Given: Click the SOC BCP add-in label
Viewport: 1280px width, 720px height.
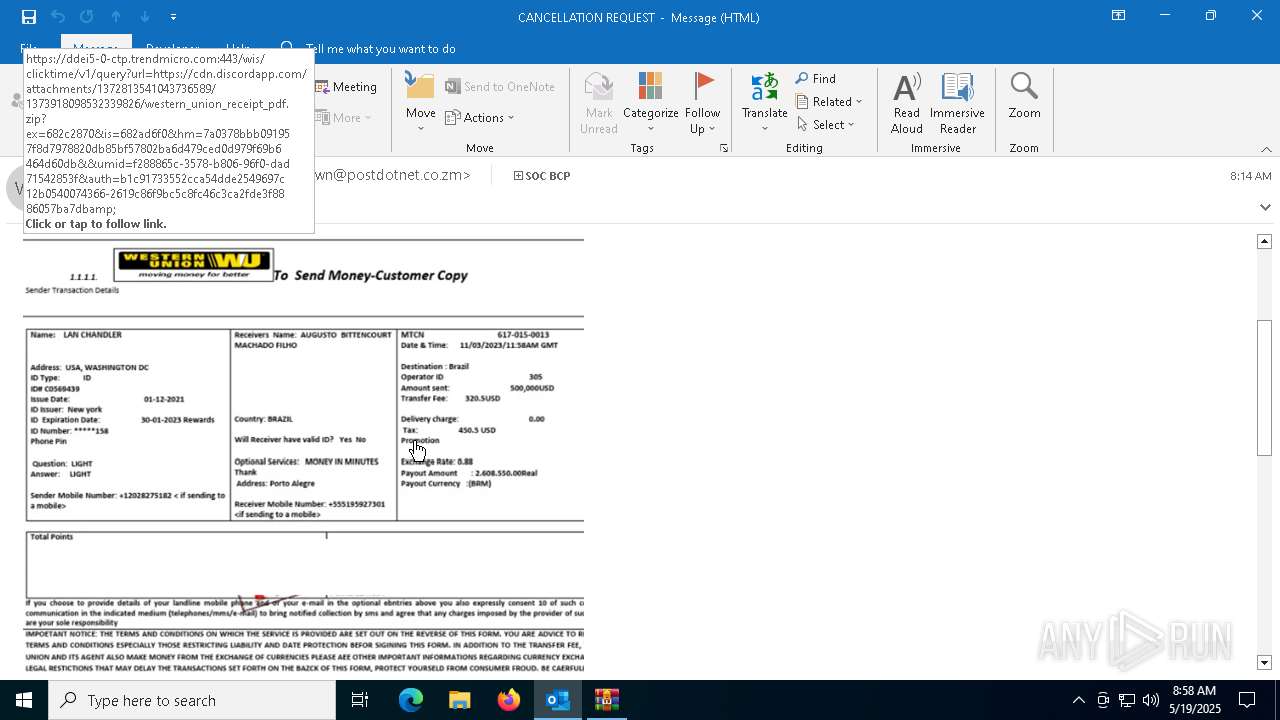Looking at the screenshot, I should click(541, 176).
